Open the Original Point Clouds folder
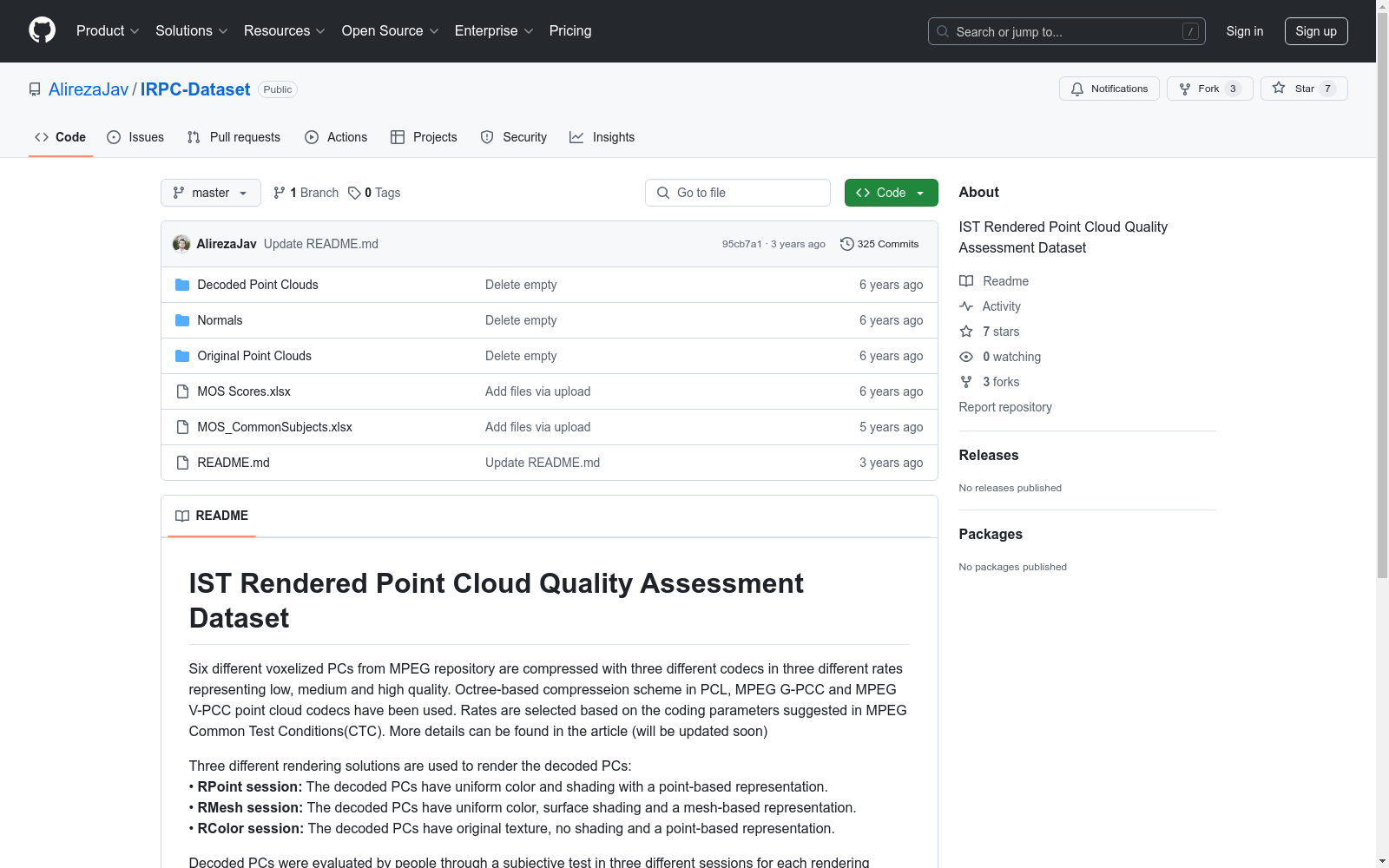This screenshot has height=868, width=1389. 254,356
